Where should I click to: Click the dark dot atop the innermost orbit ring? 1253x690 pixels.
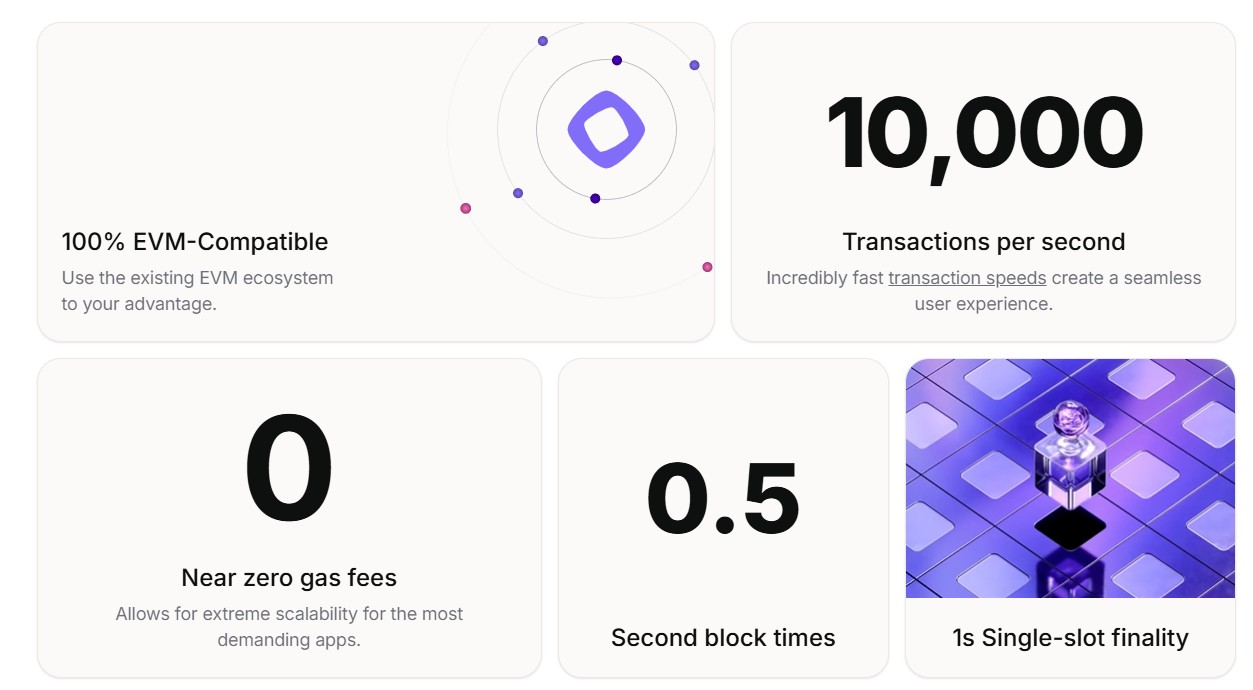[x=617, y=61]
